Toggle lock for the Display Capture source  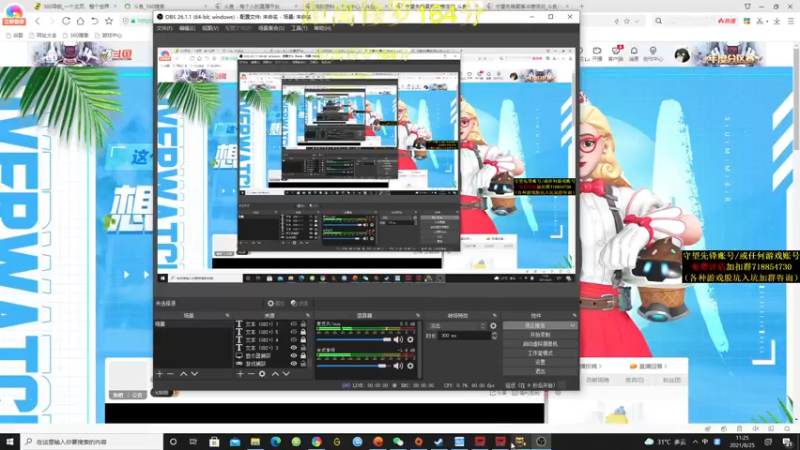coord(303,356)
